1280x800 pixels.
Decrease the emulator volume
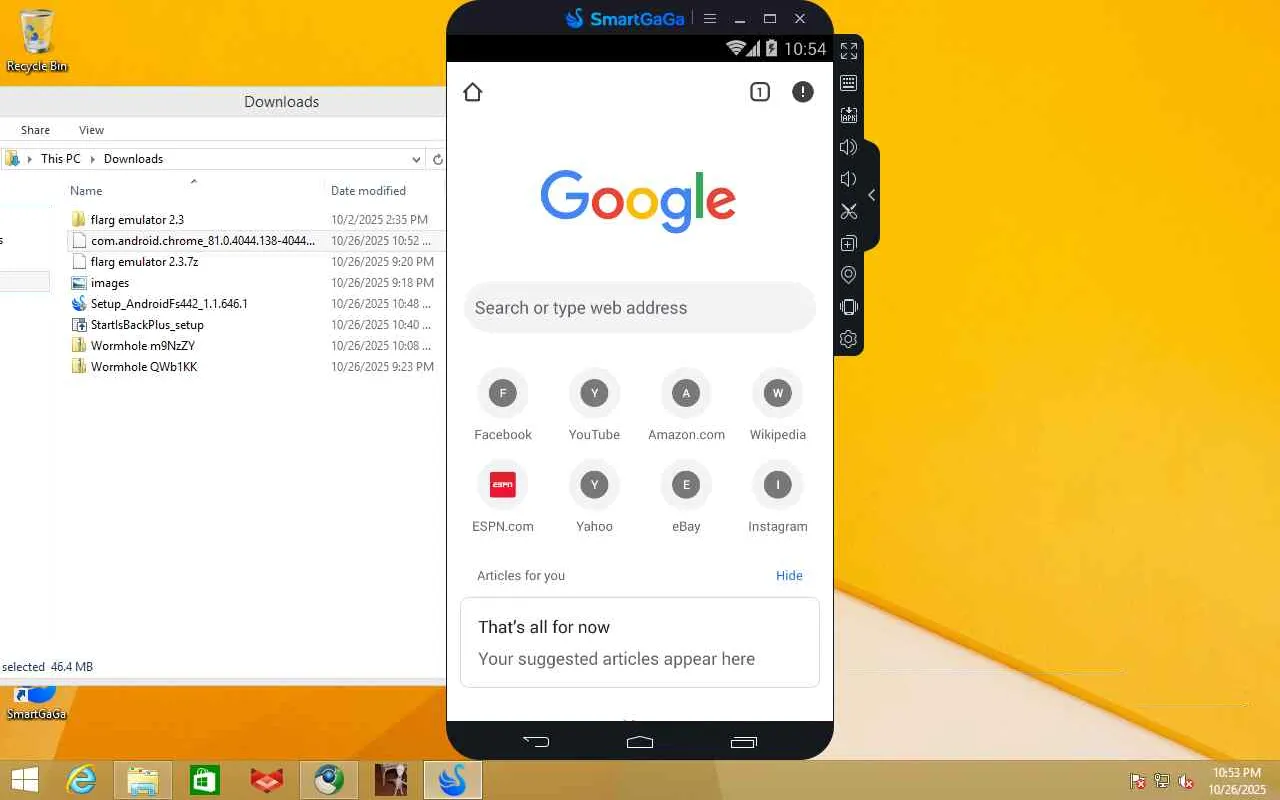(848, 179)
